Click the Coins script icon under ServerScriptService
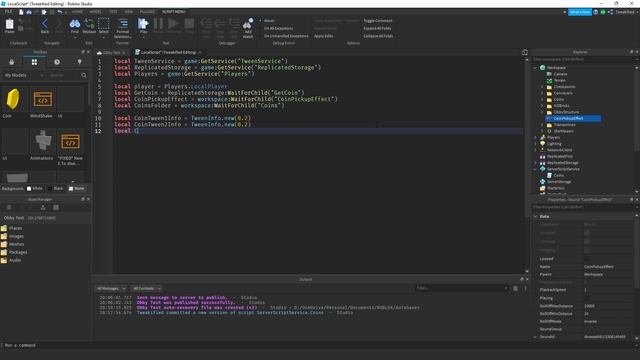The height and width of the screenshot is (360, 640). [549, 176]
